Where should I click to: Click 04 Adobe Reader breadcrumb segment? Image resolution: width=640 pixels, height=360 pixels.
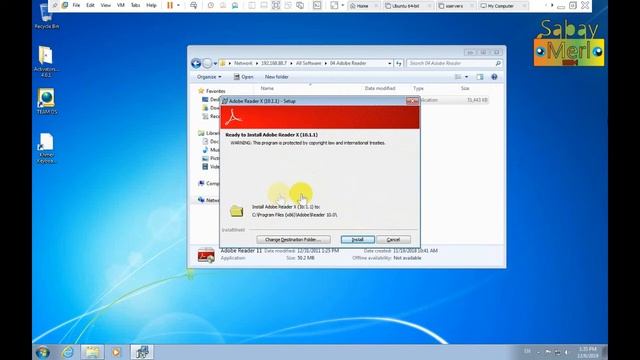(348, 63)
